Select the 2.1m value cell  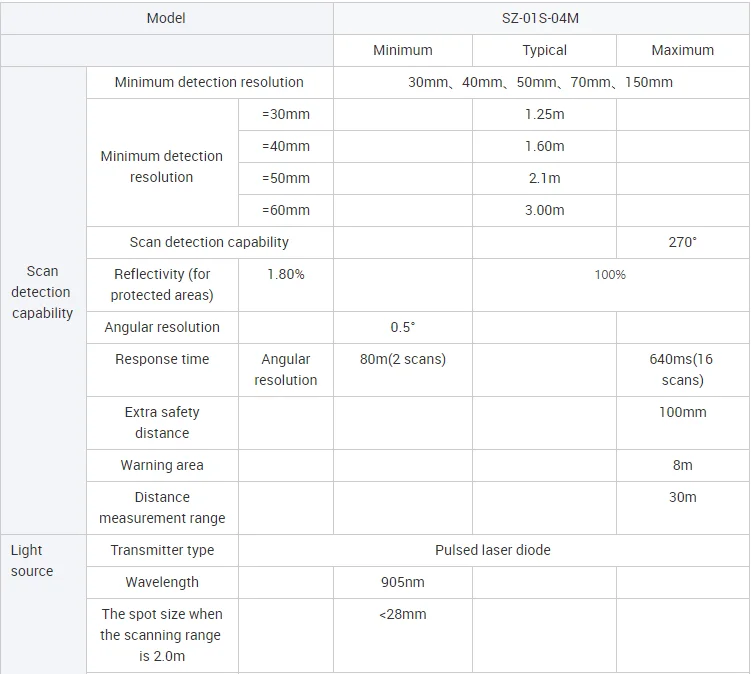click(544, 178)
